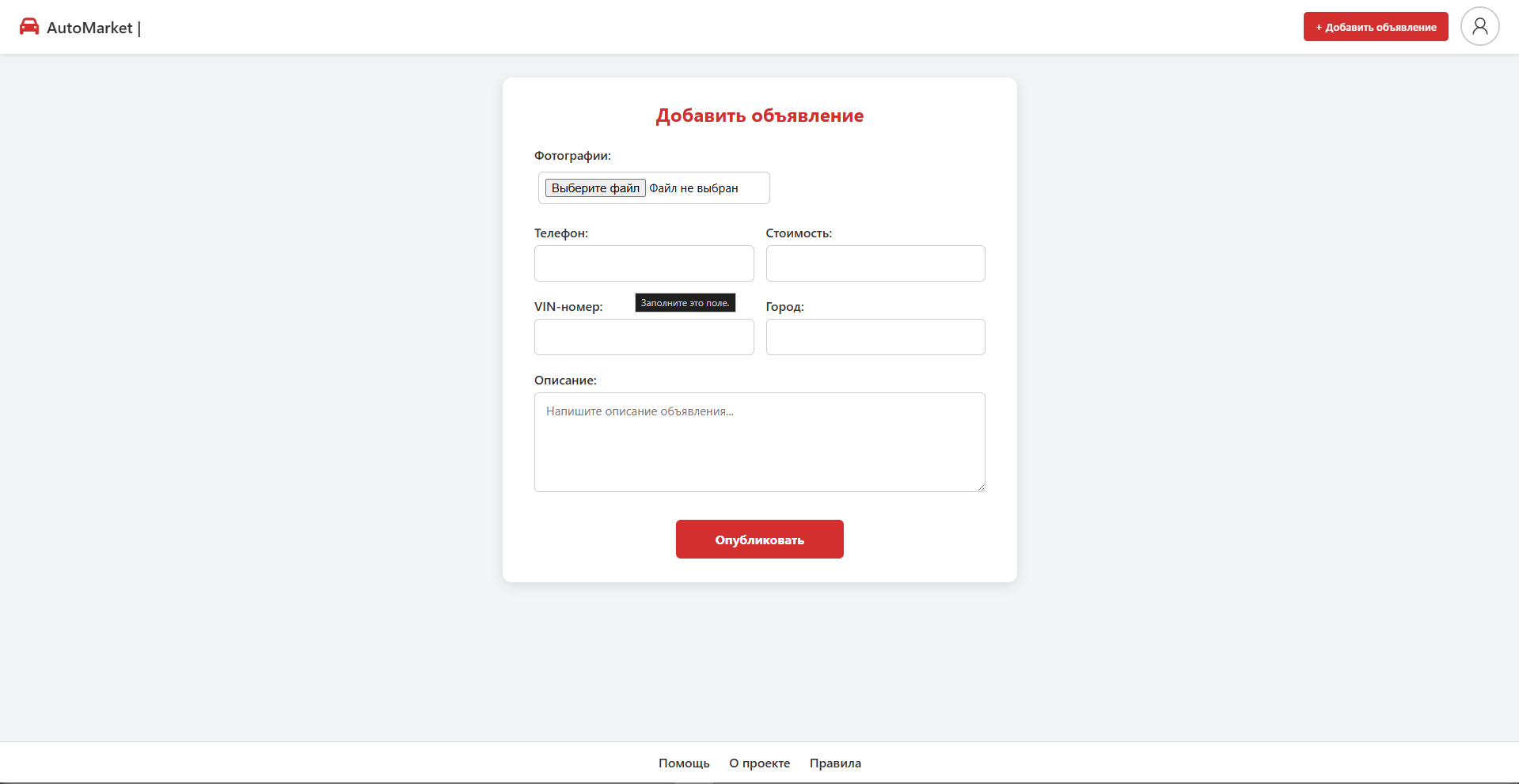Open the 'О проекте' footer link

(759, 763)
